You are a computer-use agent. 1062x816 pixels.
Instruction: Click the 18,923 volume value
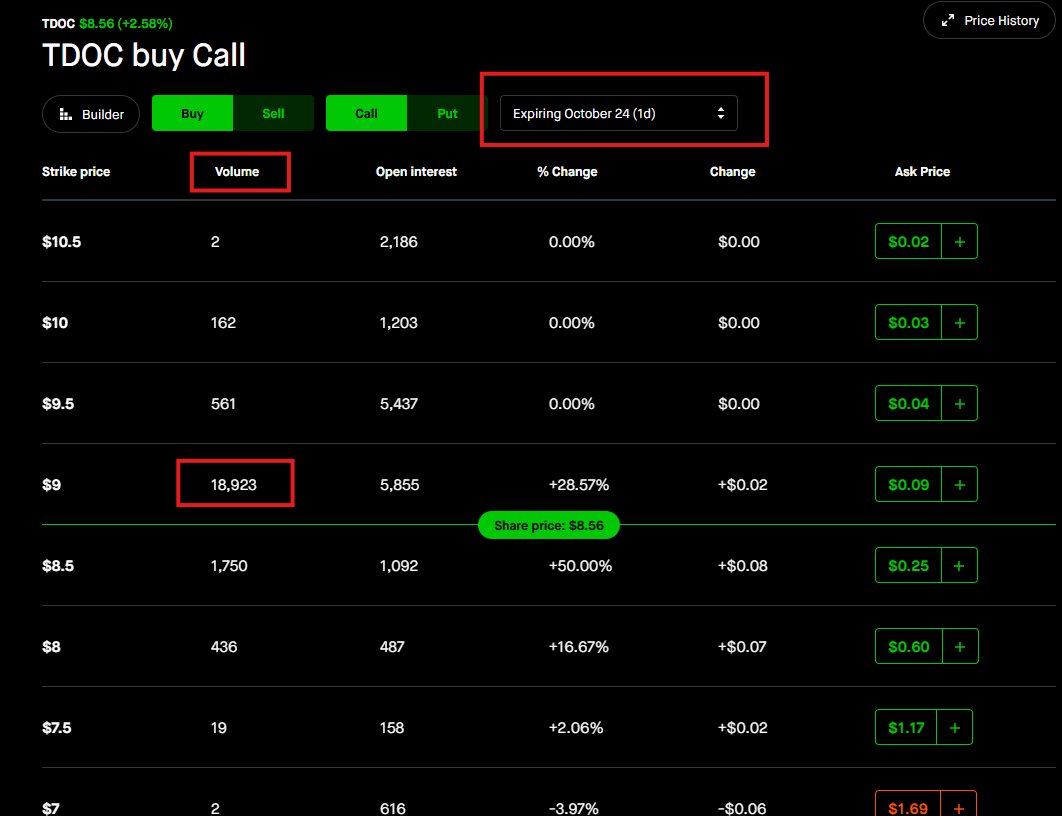point(234,484)
